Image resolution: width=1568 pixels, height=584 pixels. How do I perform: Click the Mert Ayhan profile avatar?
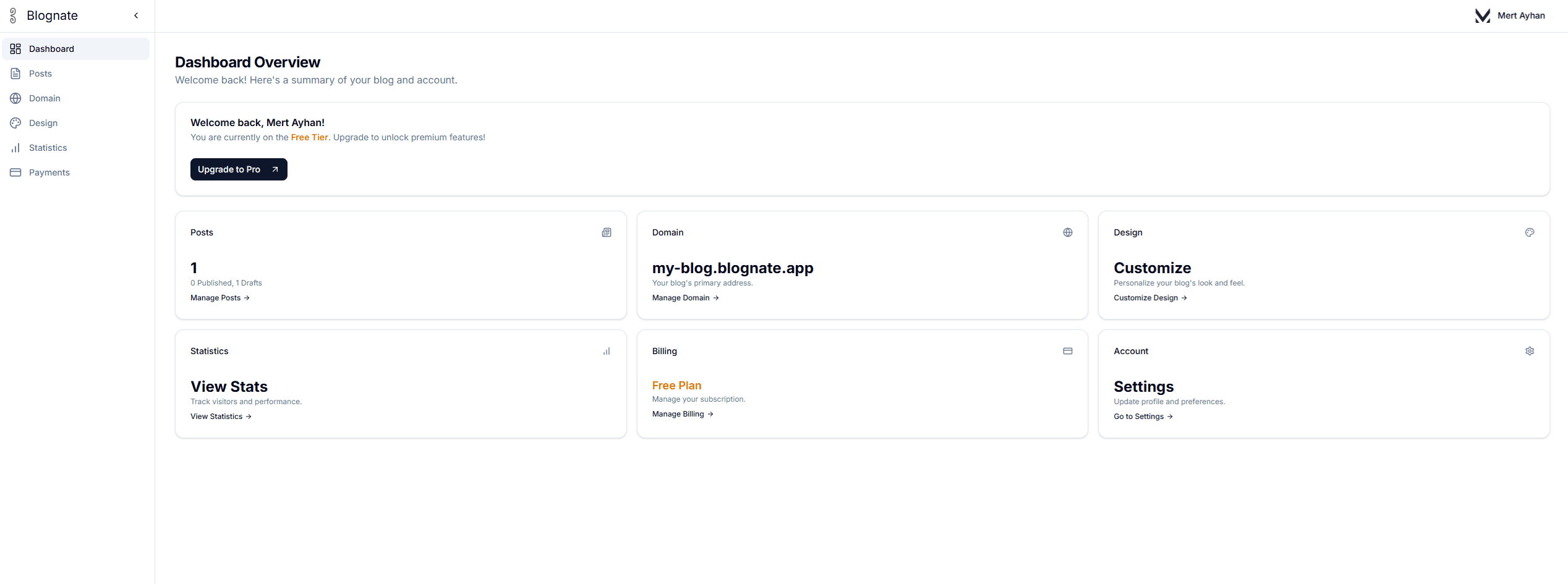(1482, 15)
